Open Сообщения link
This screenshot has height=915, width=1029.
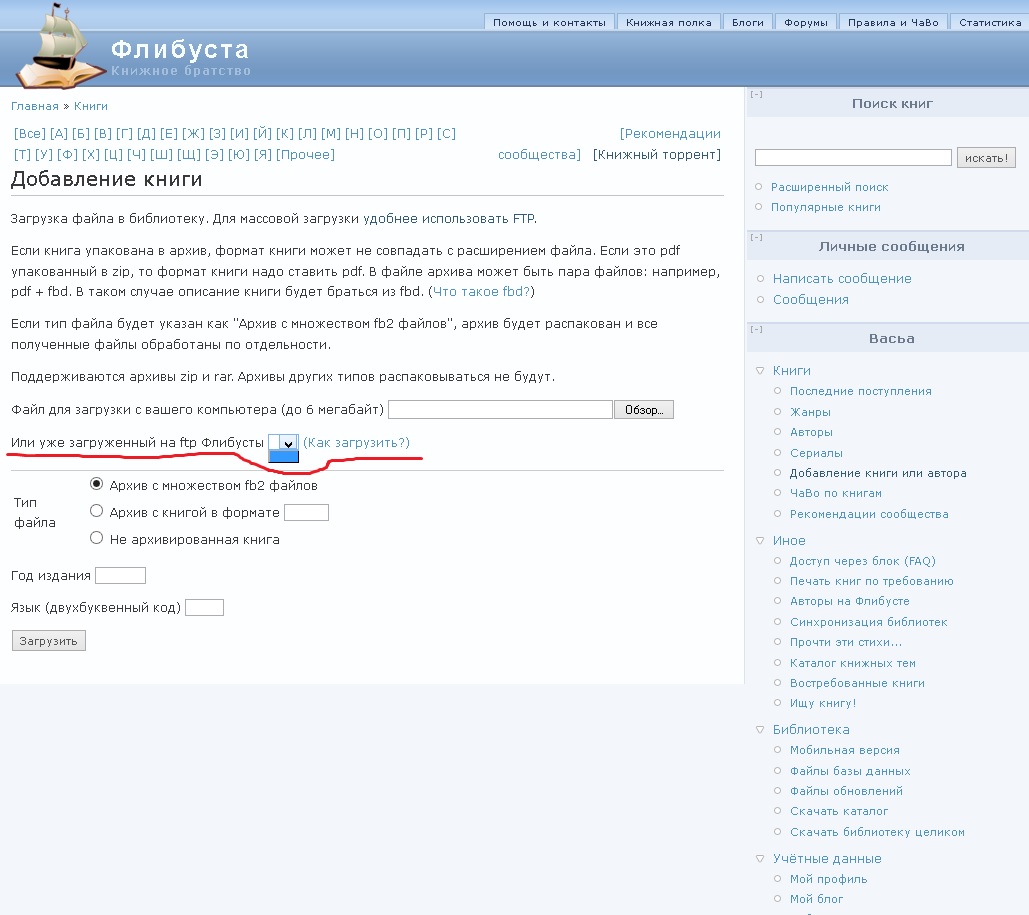[810, 300]
